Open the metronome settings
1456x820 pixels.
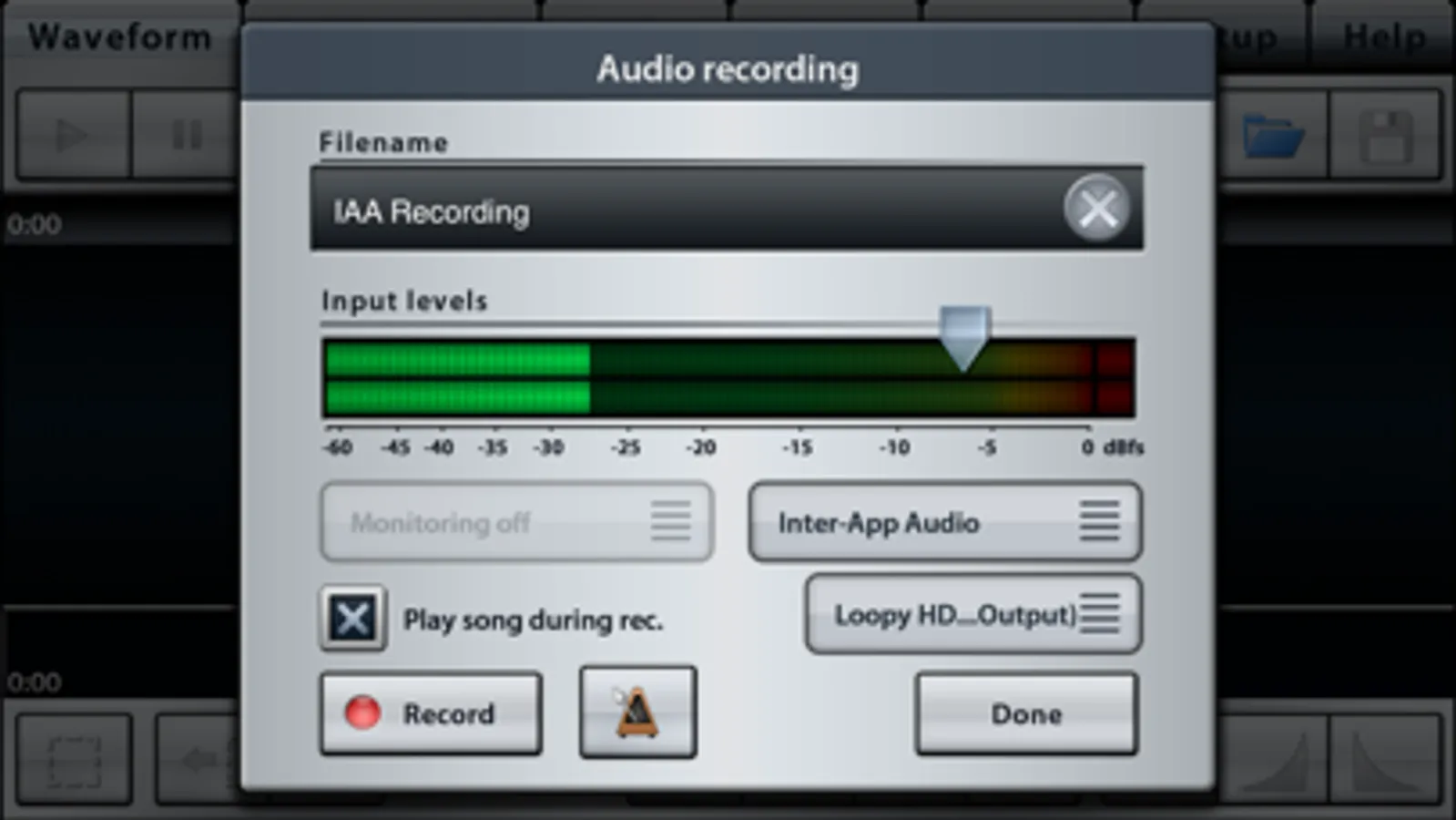pos(637,712)
